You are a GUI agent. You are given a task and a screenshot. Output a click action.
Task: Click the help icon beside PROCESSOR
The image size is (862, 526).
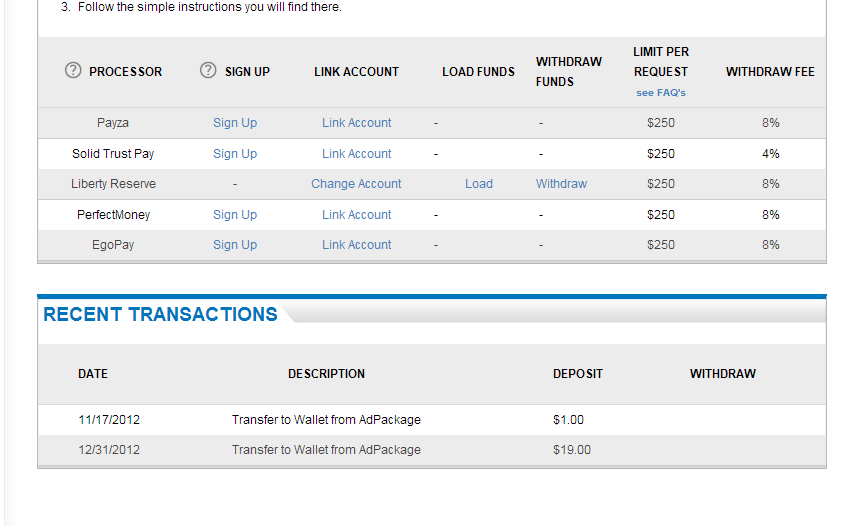[x=73, y=71]
